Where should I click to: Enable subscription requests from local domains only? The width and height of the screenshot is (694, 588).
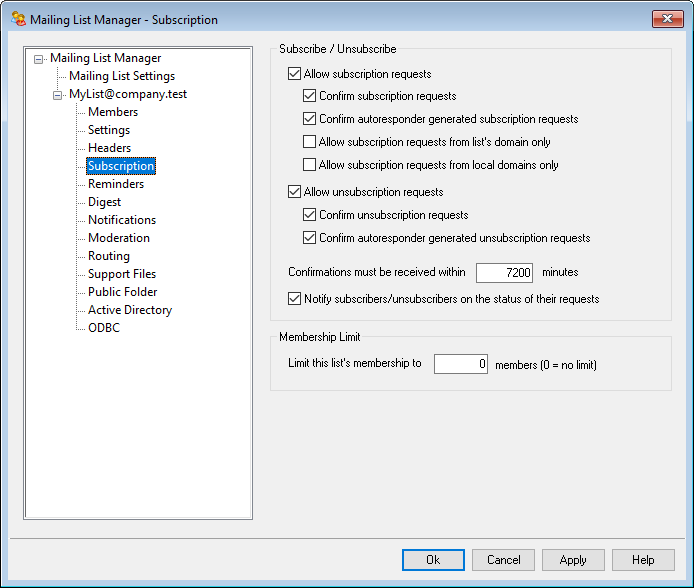(310, 165)
